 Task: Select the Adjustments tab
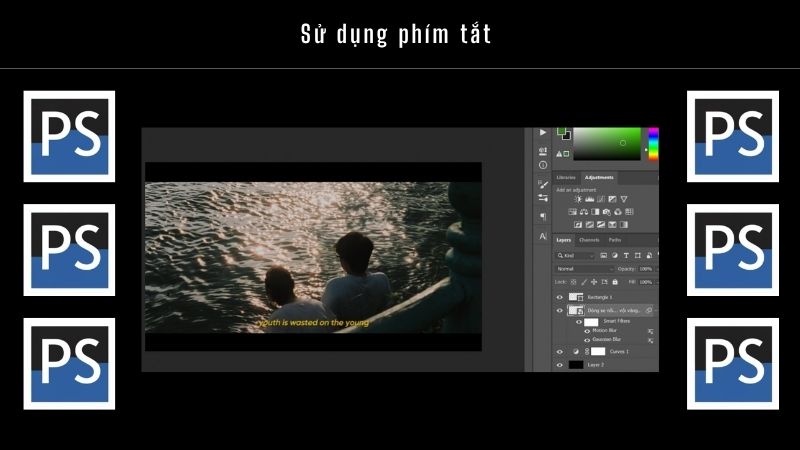click(599, 178)
